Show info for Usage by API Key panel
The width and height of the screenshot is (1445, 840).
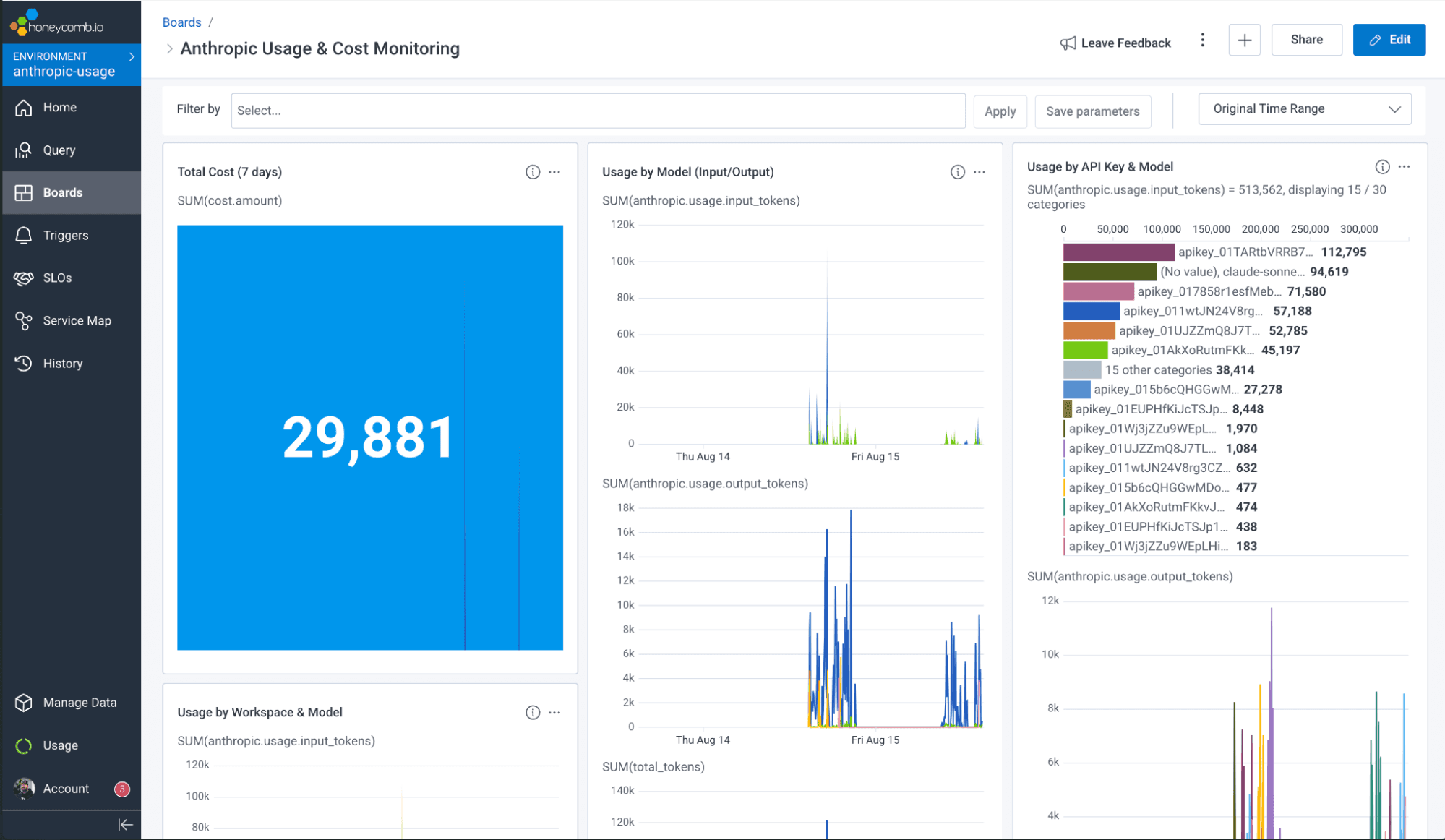coord(1382,167)
